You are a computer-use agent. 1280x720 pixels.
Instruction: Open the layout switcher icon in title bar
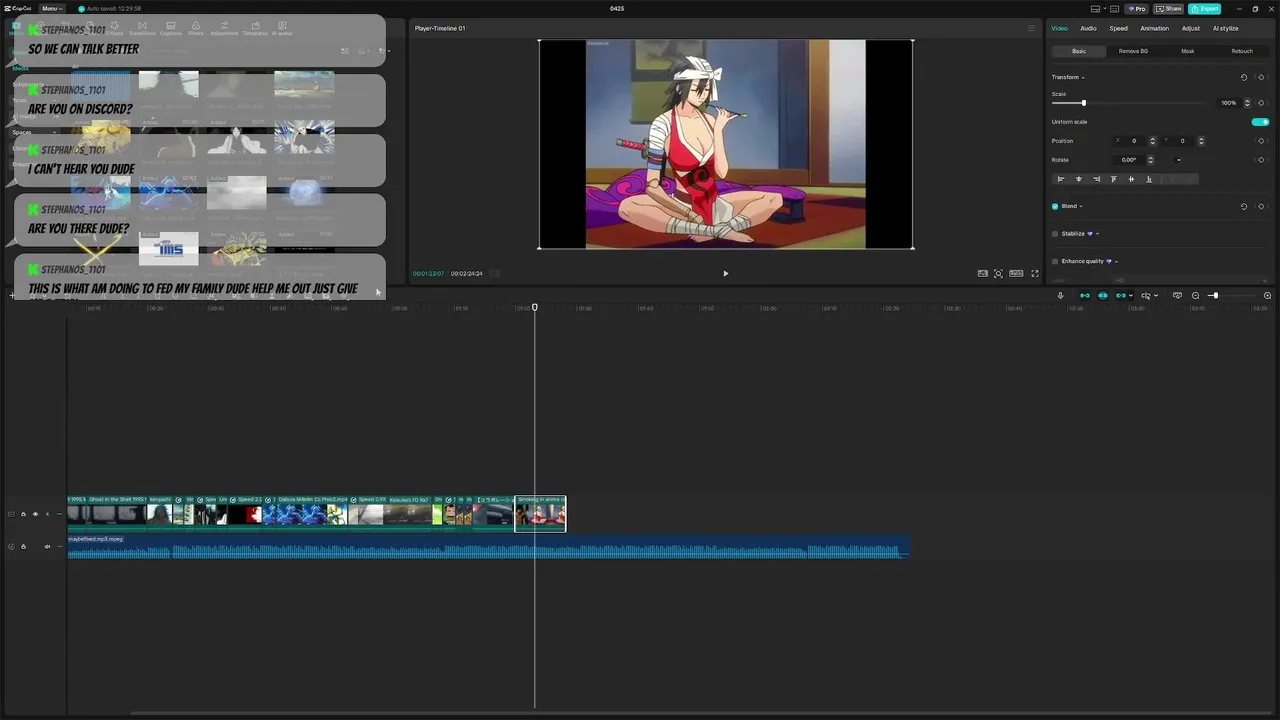click(1095, 9)
